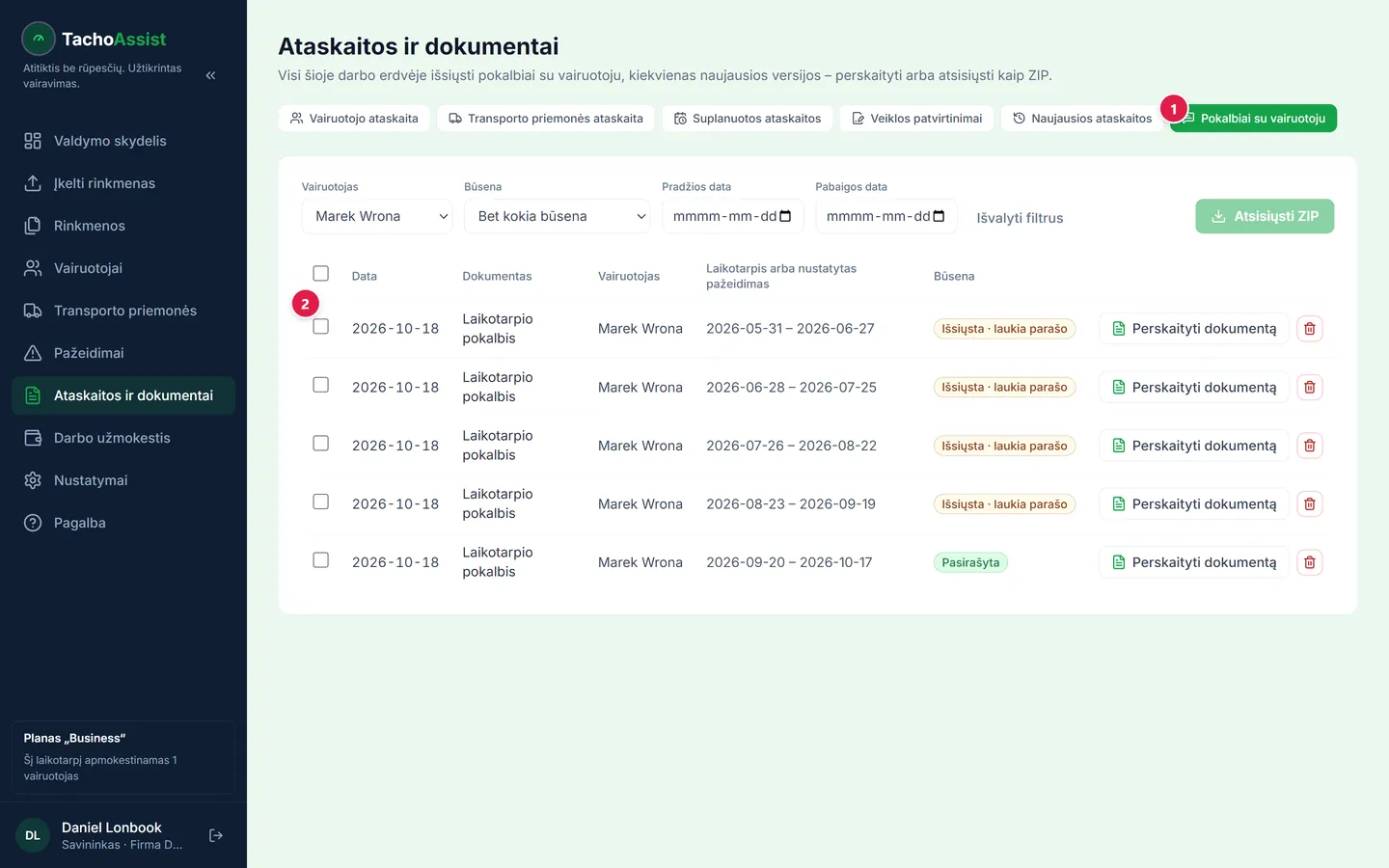The width and height of the screenshot is (1389, 868).
Task: Click Išvalyti filtrus link
Action: pos(1020,218)
